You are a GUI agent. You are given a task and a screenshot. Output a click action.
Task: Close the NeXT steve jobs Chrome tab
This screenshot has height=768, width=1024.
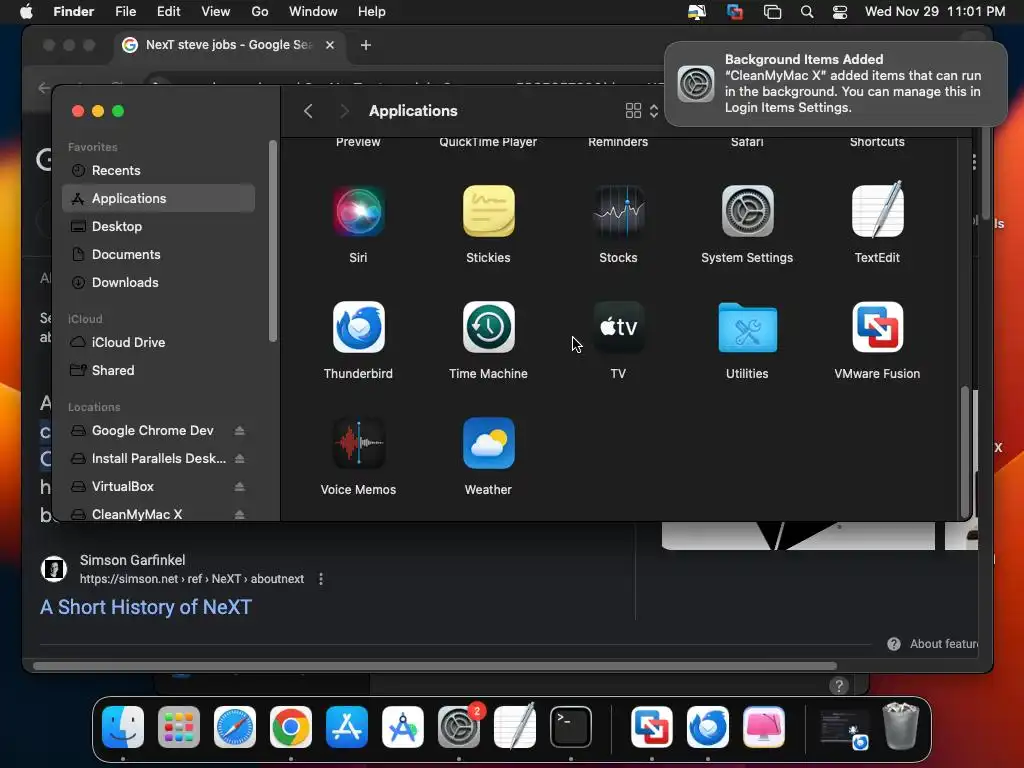click(x=330, y=44)
